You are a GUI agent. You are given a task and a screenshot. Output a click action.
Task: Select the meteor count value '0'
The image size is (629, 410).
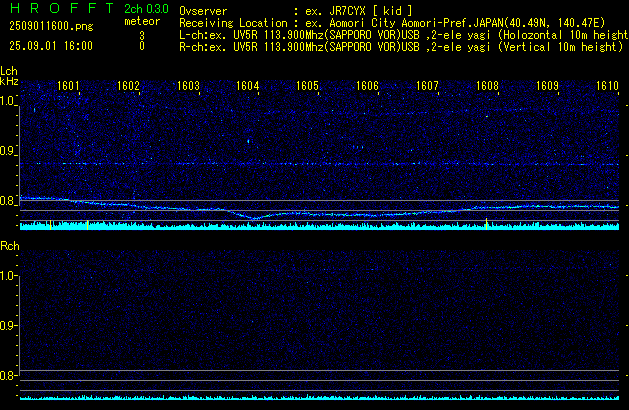pyautogui.click(x=142, y=46)
